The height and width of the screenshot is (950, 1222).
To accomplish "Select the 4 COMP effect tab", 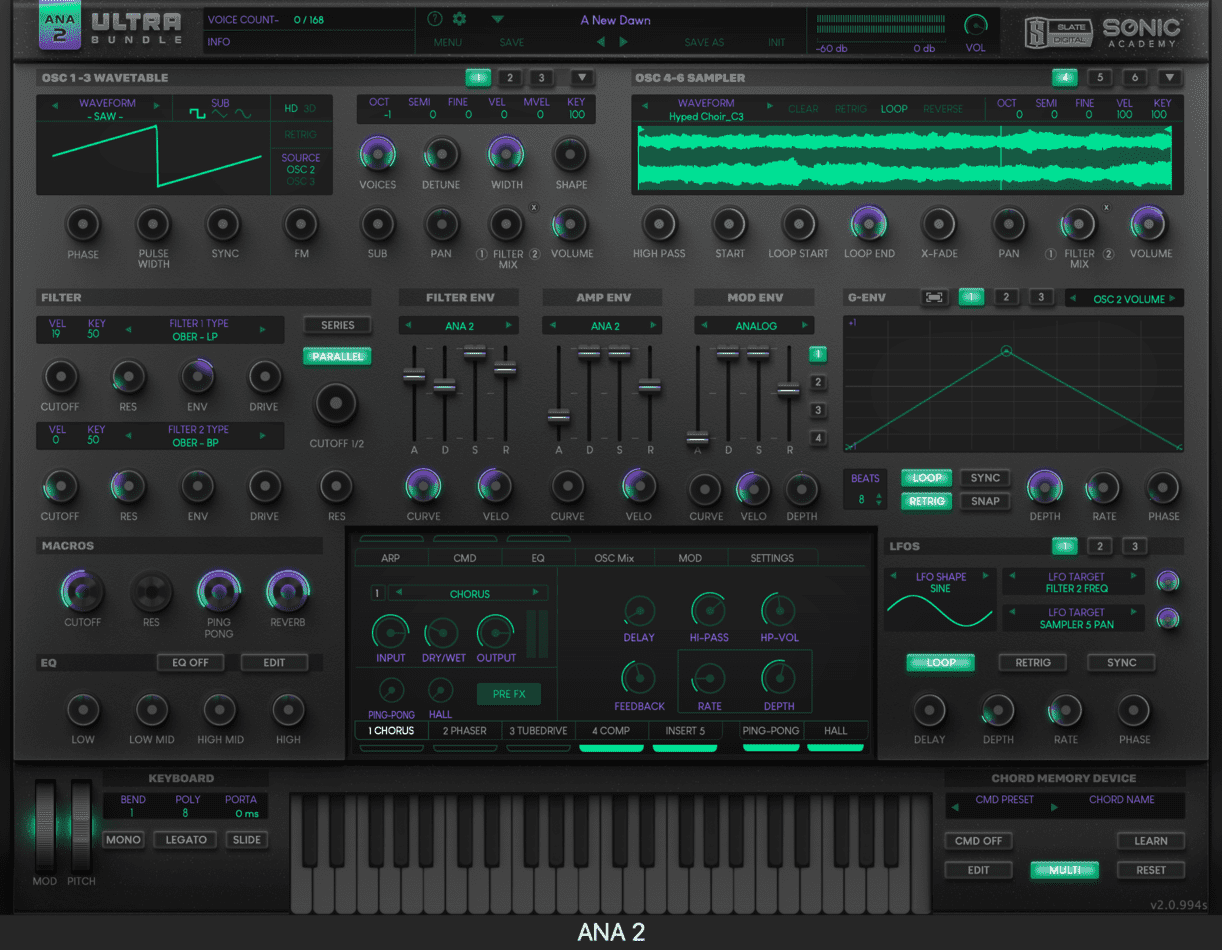I will point(611,731).
